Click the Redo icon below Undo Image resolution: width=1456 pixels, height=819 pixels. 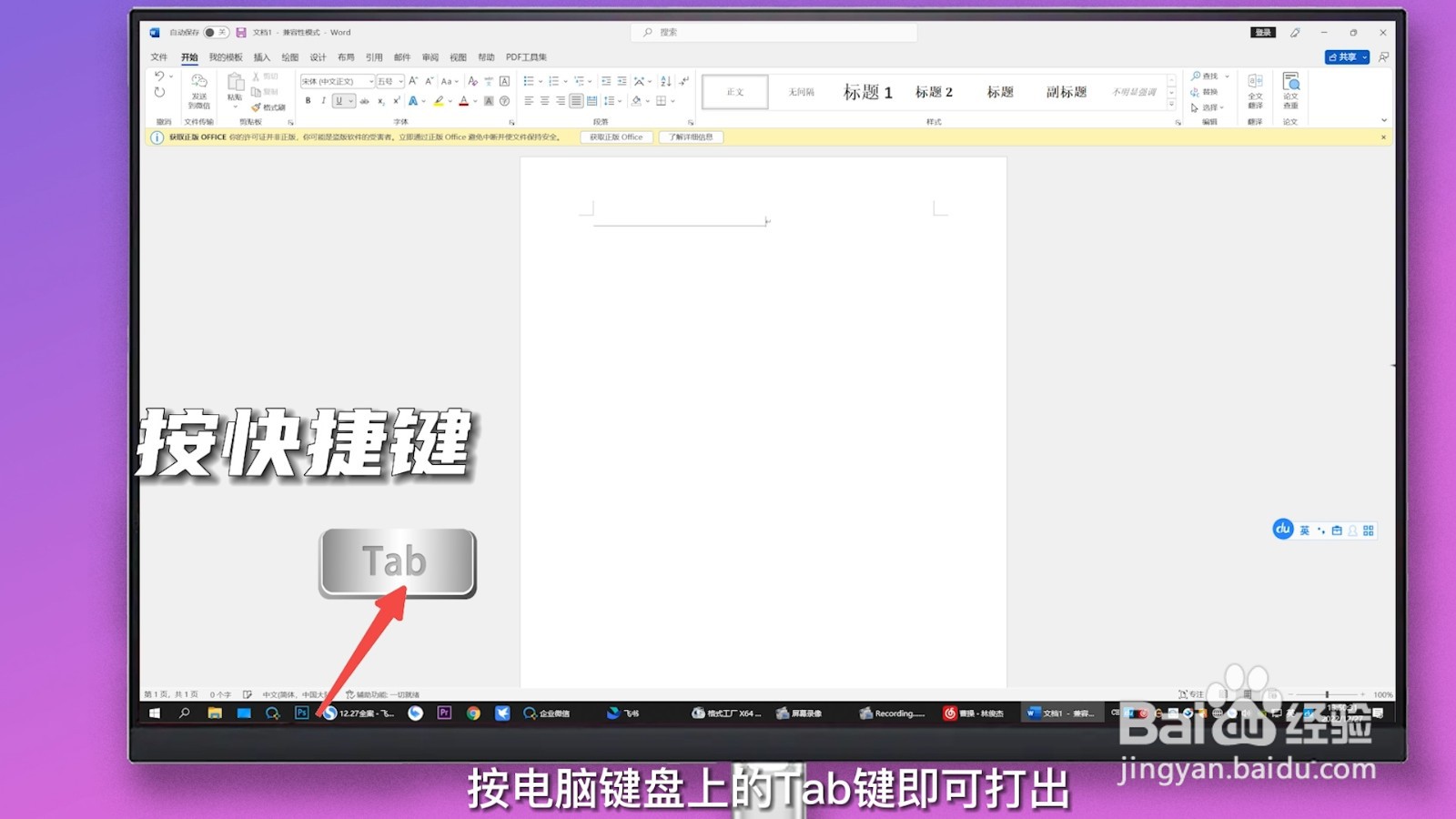coord(159,92)
